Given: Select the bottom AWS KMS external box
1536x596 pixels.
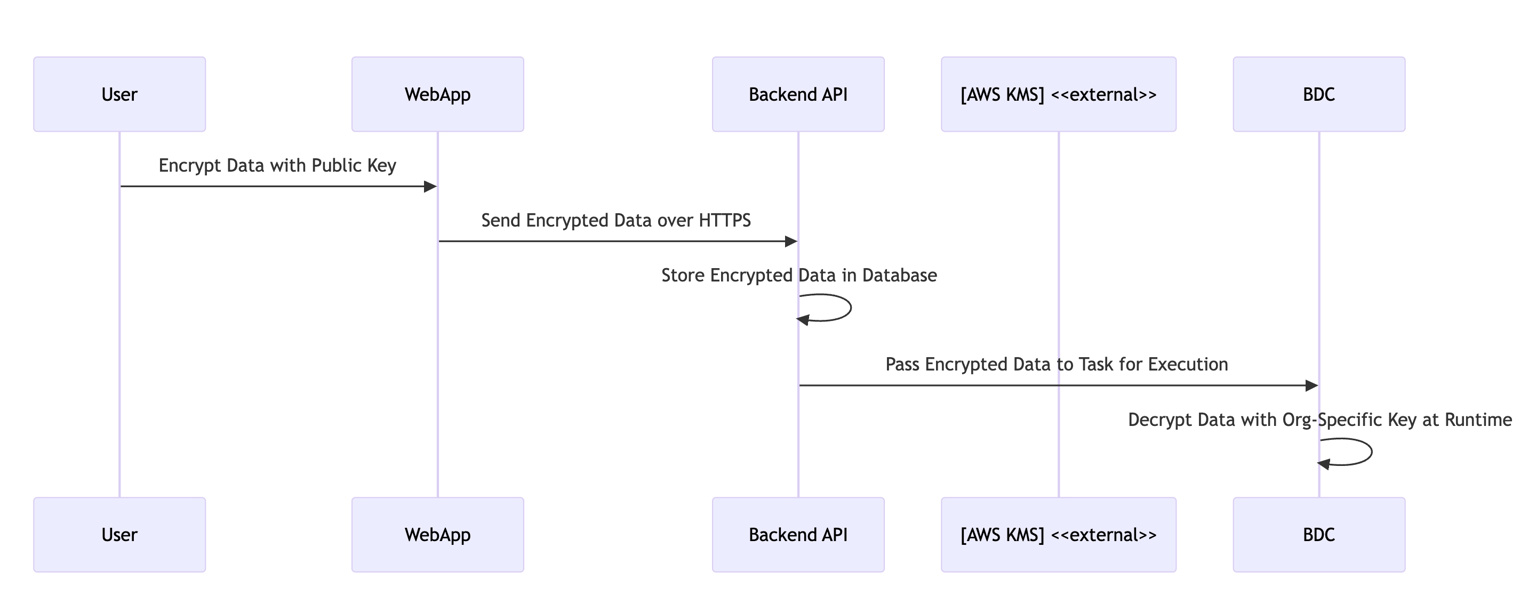Looking at the screenshot, I should [1058, 534].
